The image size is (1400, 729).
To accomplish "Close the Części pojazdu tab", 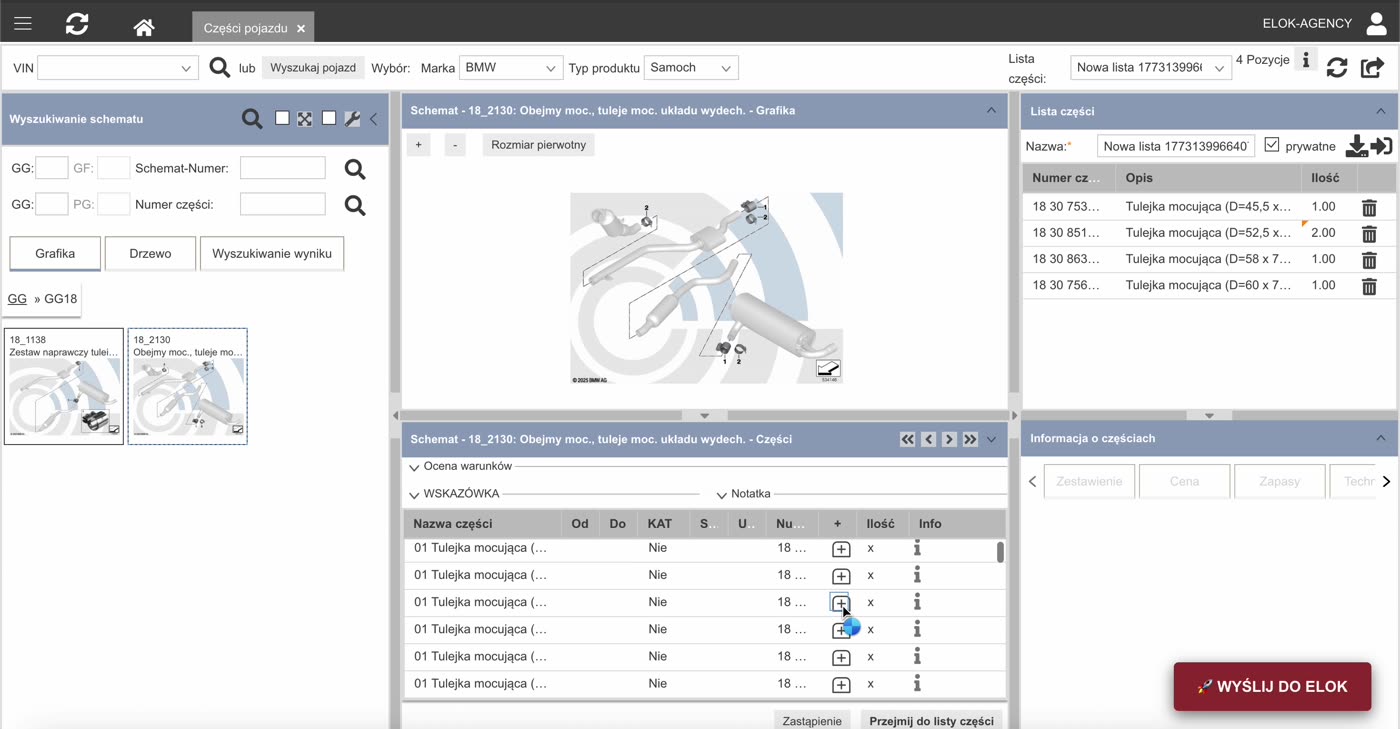I will click(301, 29).
